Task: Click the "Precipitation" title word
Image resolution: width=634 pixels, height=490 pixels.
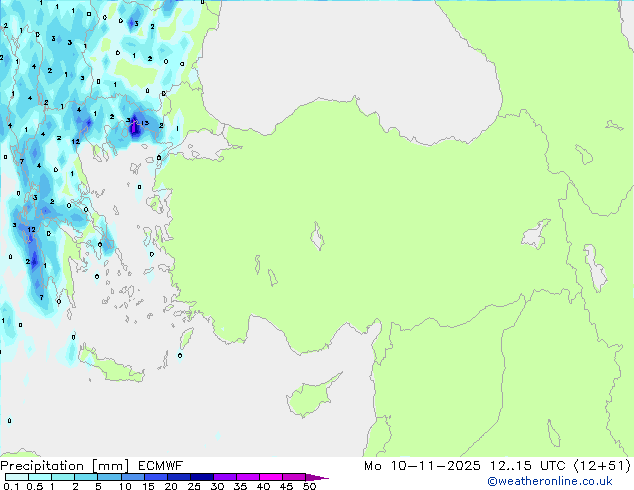Action: (42, 466)
